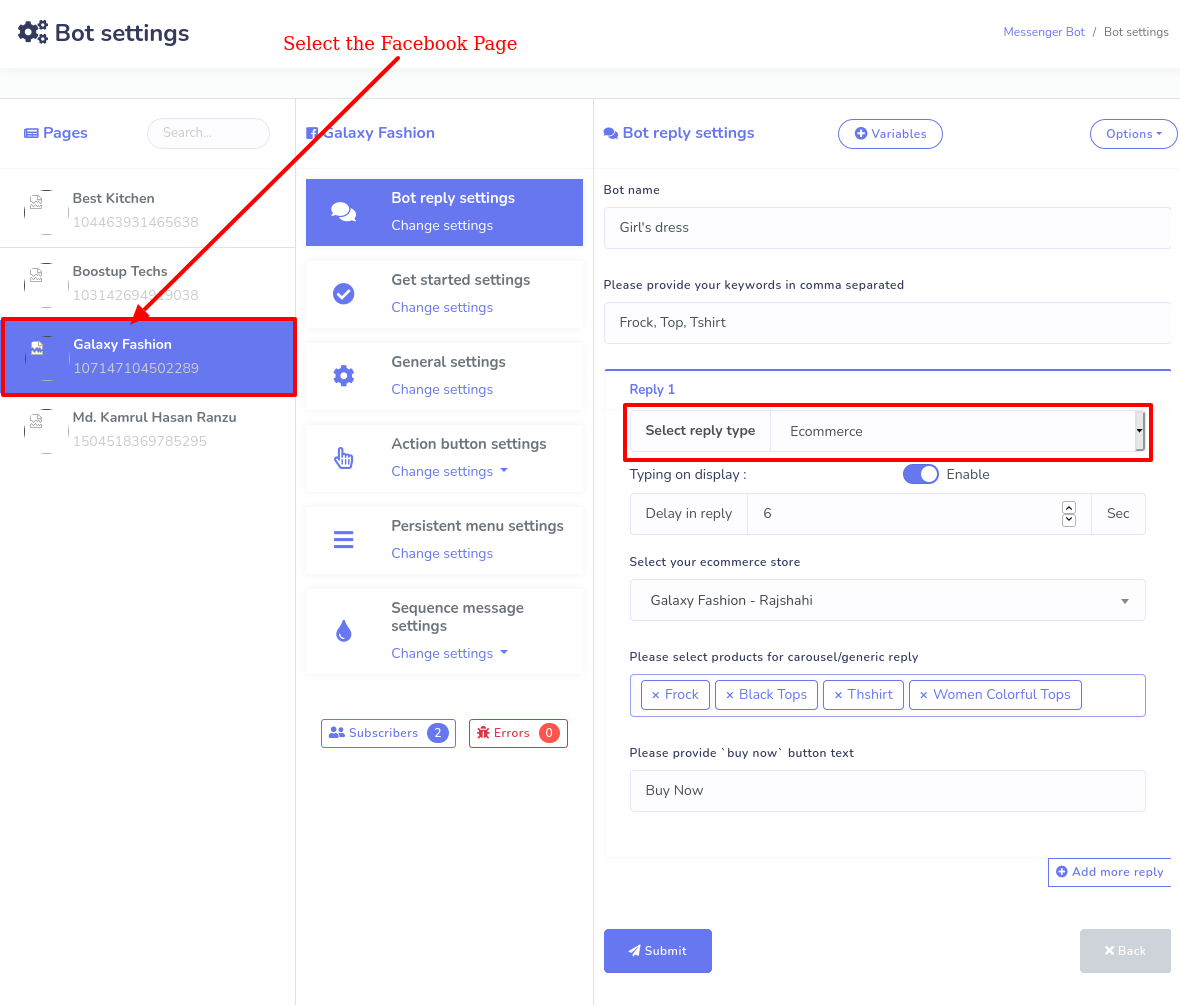Expand Sequence message Change settings dropdown
The width and height of the screenshot is (1180, 1005).
449,653
